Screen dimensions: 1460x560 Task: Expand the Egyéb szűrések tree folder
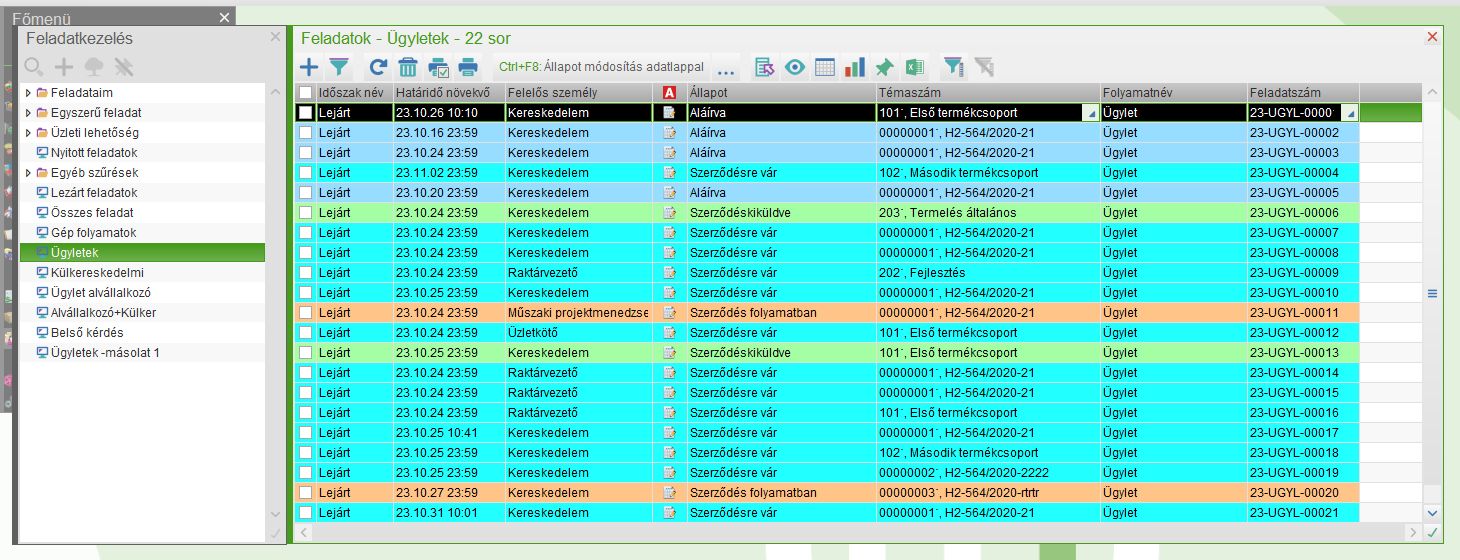tap(28, 173)
